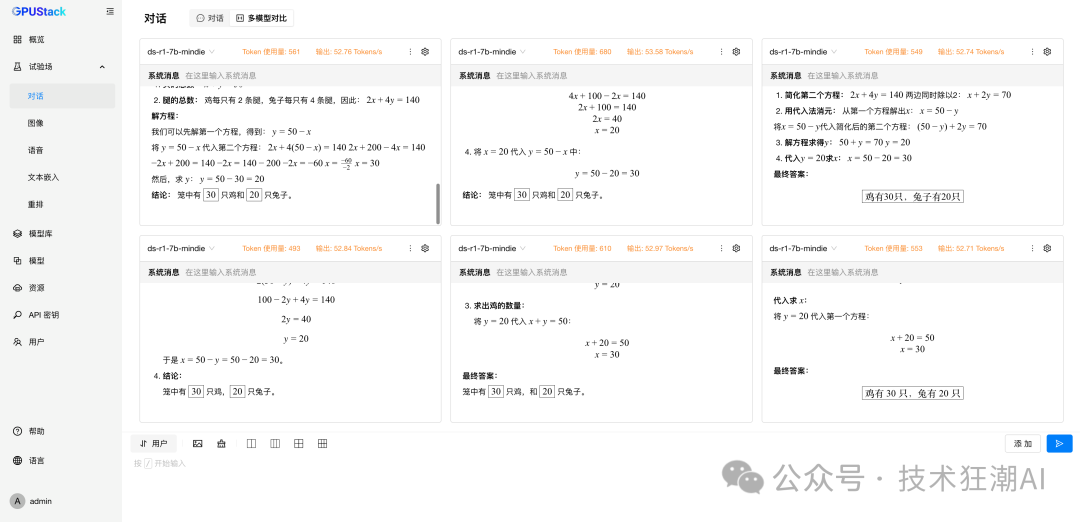Open 模型 in the sidebar
Image resolution: width=1080 pixels, height=522 pixels.
click(62, 261)
